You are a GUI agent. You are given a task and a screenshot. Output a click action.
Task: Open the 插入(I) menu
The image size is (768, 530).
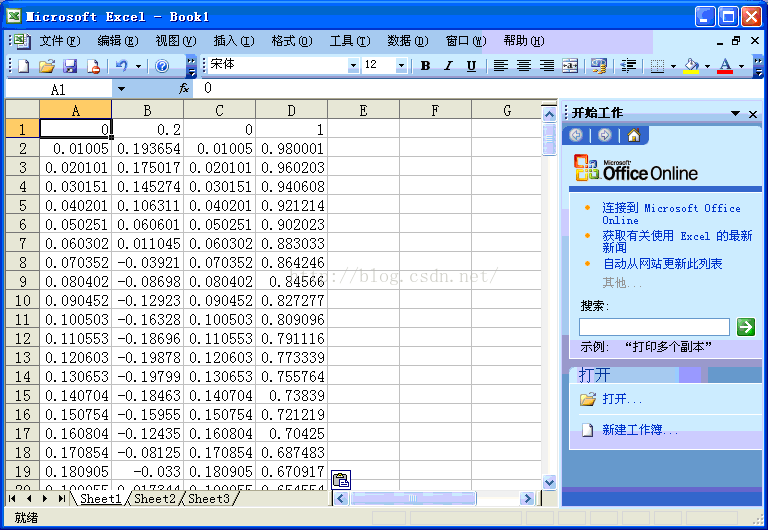click(234, 41)
